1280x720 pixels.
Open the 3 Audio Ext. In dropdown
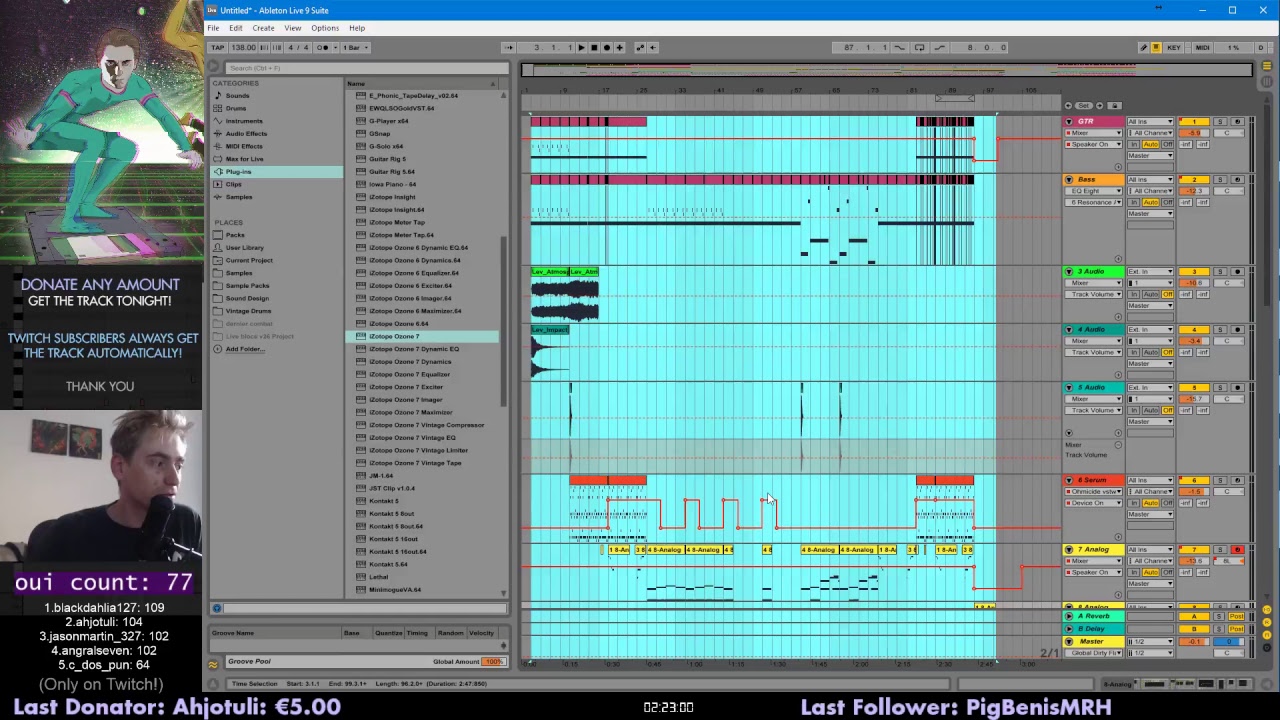pyautogui.click(x=1150, y=272)
